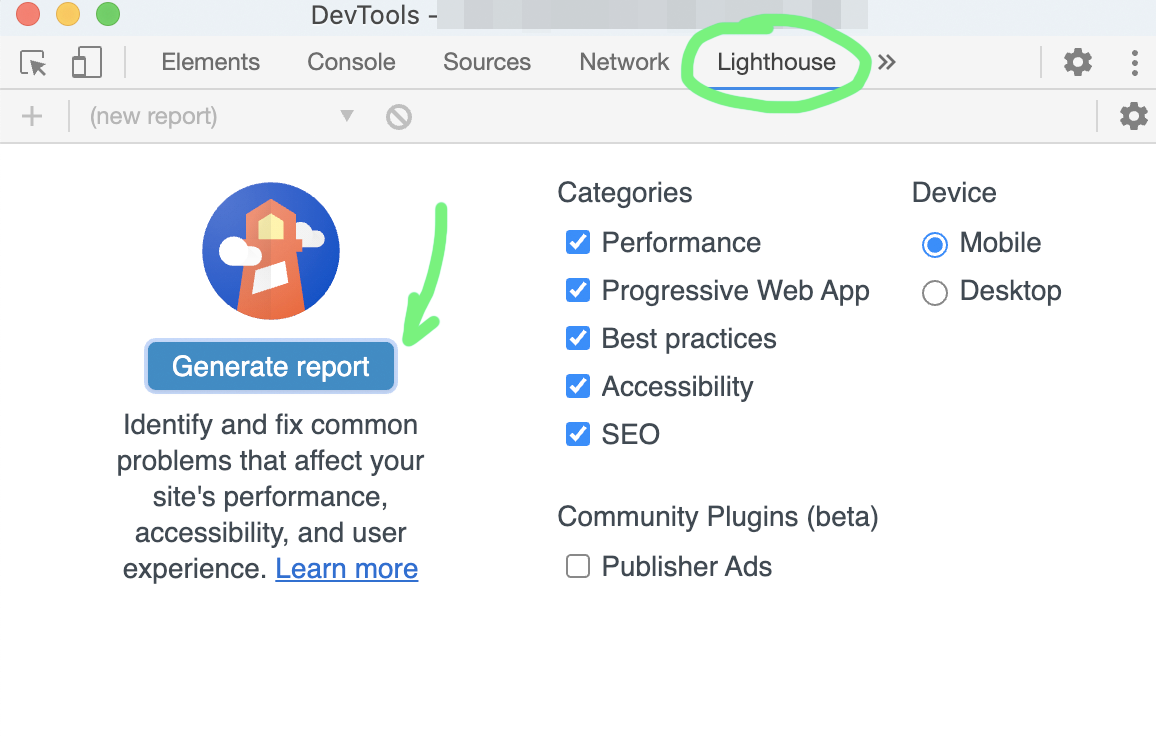This screenshot has width=1156, height=744.
Task: Open the Sources tab
Action: (x=487, y=62)
